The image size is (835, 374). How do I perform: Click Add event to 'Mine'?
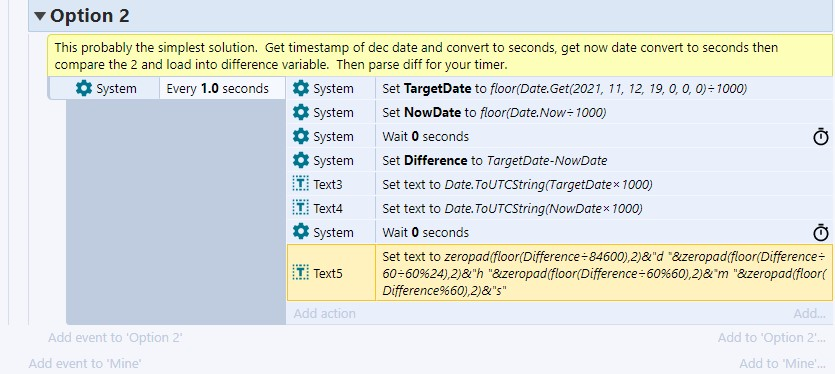click(x=85, y=363)
